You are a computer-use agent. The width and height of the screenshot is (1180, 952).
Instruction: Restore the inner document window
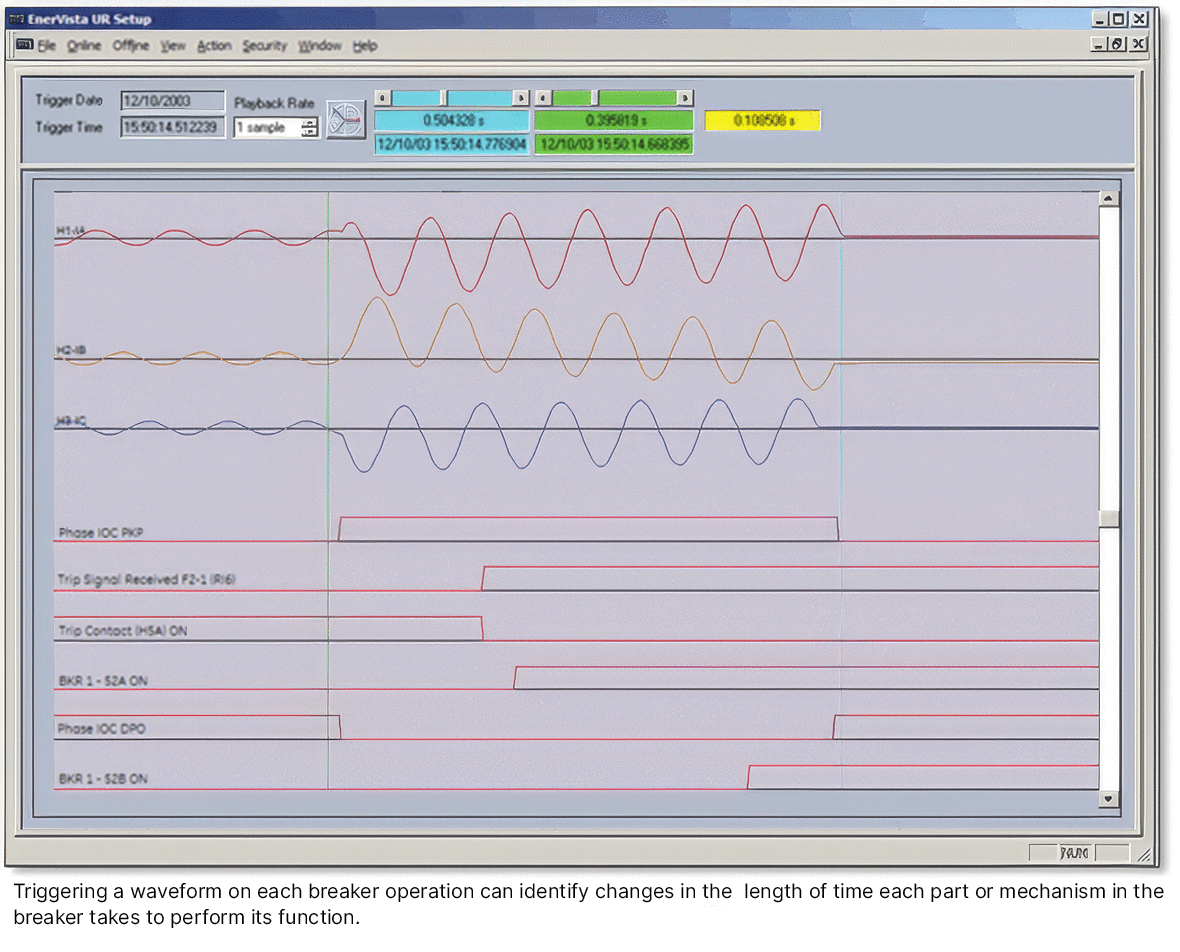click(1118, 45)
